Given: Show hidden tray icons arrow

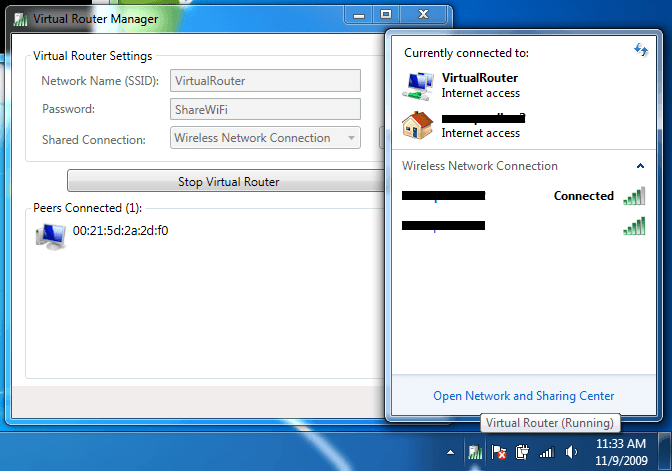Looking at the screenshot, I should pyautogui.click(x=453, y=452).
